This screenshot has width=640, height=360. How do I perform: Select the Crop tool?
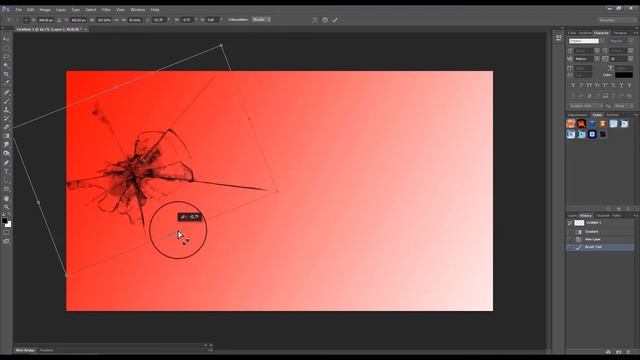tap(6, 74)
